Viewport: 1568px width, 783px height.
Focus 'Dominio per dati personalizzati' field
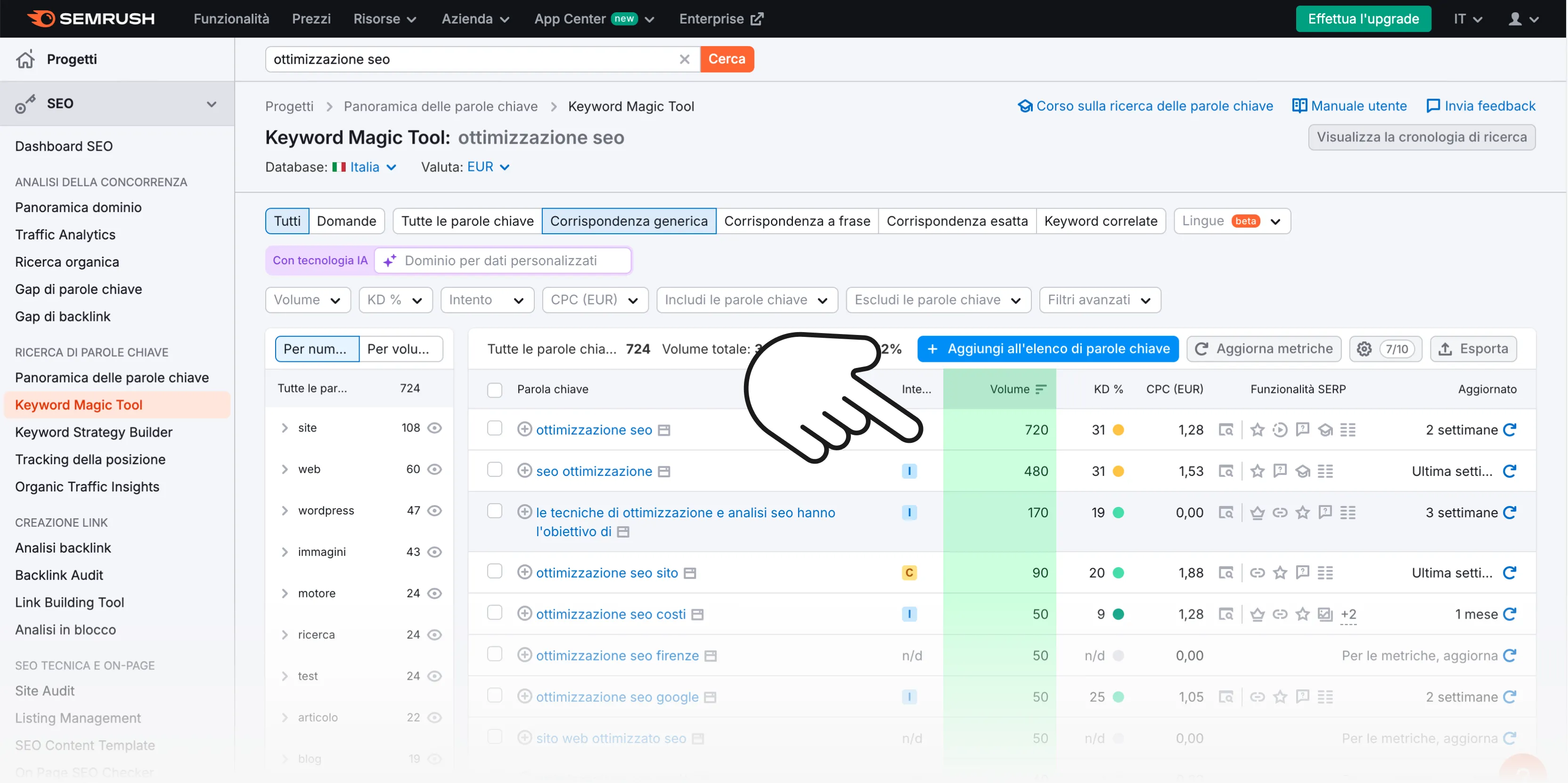503,261
